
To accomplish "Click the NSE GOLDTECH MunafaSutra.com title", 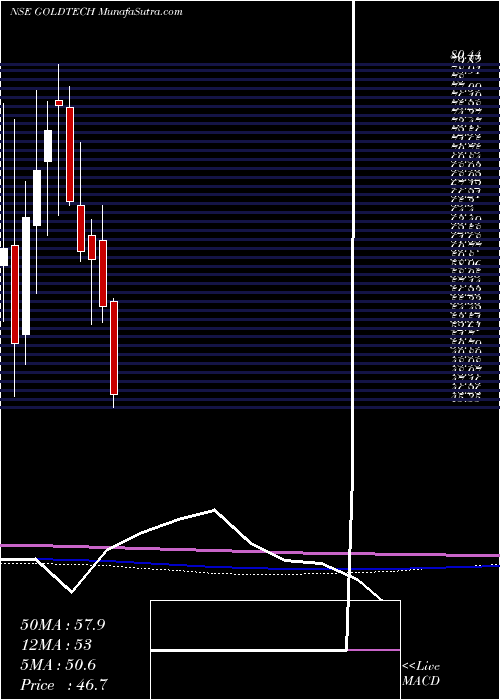I will [x=96, y=12].
